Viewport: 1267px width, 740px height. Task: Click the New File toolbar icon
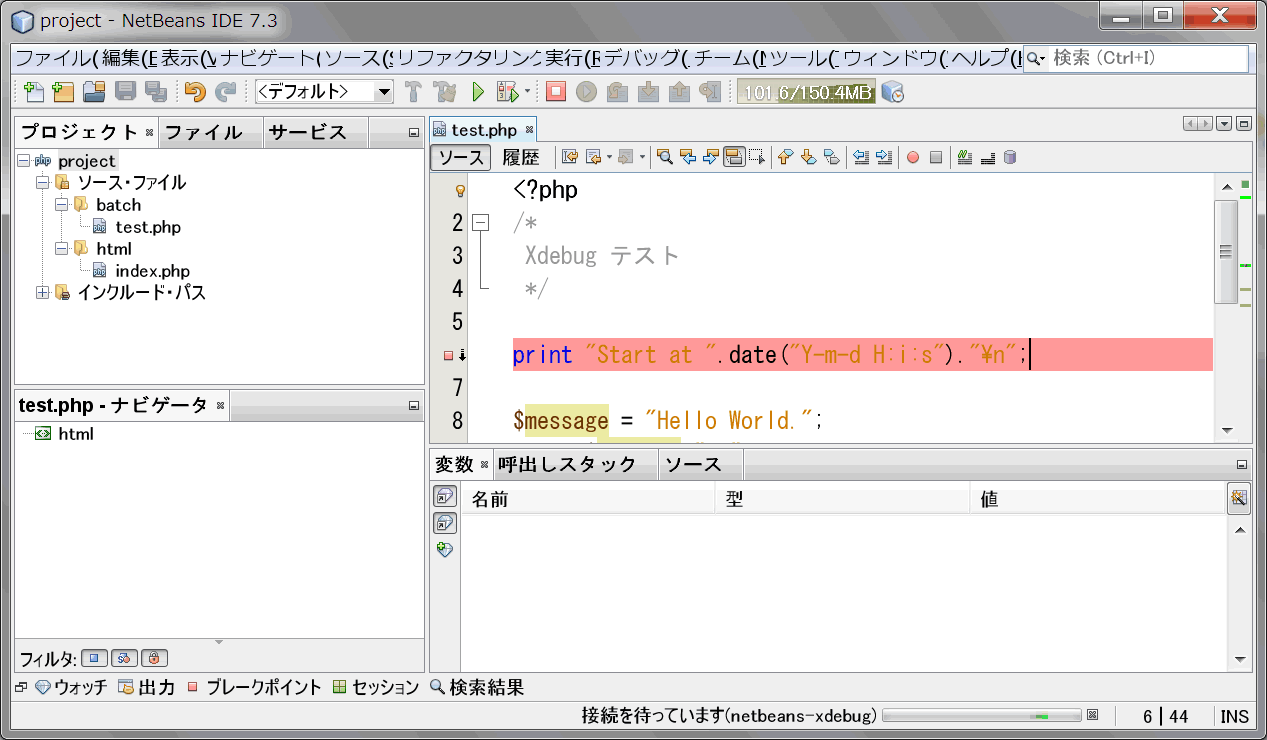34,92
